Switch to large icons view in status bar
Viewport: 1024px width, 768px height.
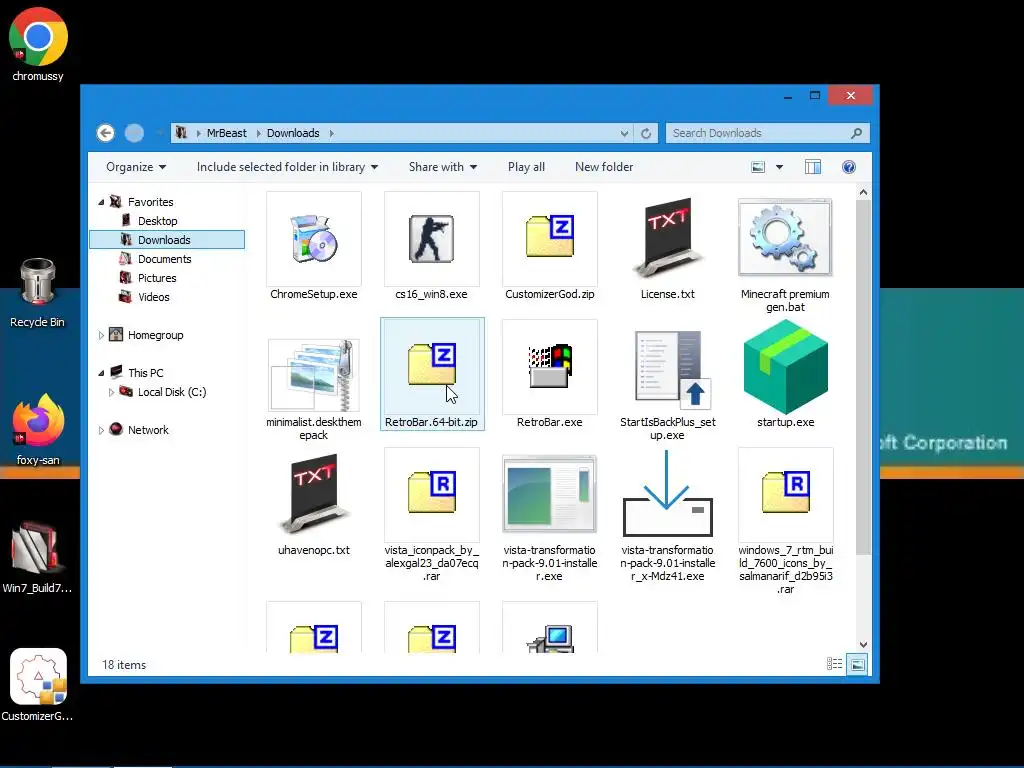[x=857, y=664]
